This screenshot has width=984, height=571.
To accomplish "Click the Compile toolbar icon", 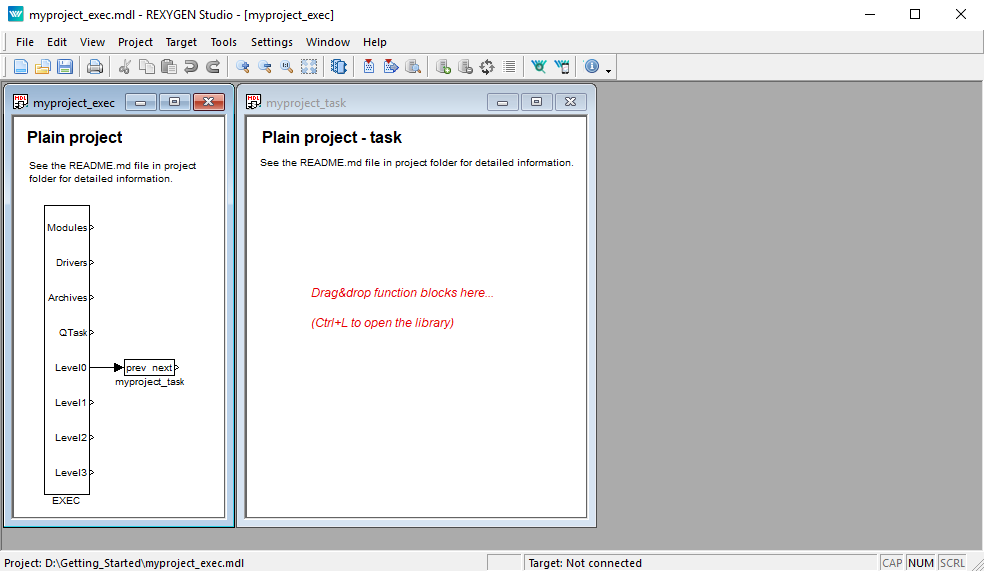I will [x=369, y=67].
